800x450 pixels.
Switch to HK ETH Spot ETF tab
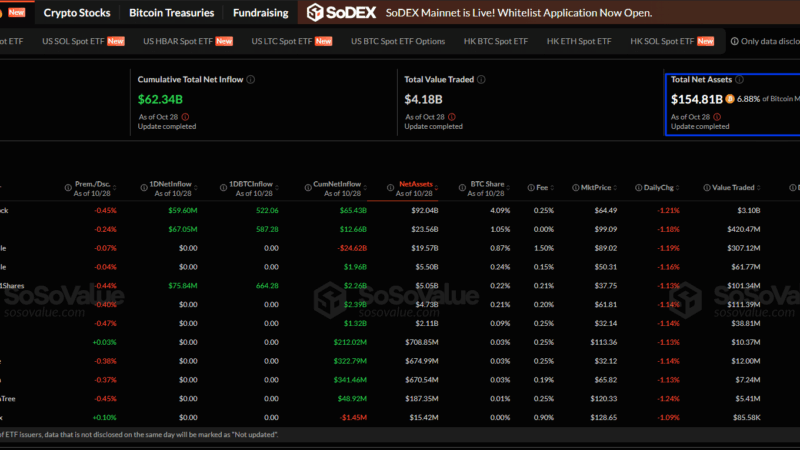click(x=579, y=41)
